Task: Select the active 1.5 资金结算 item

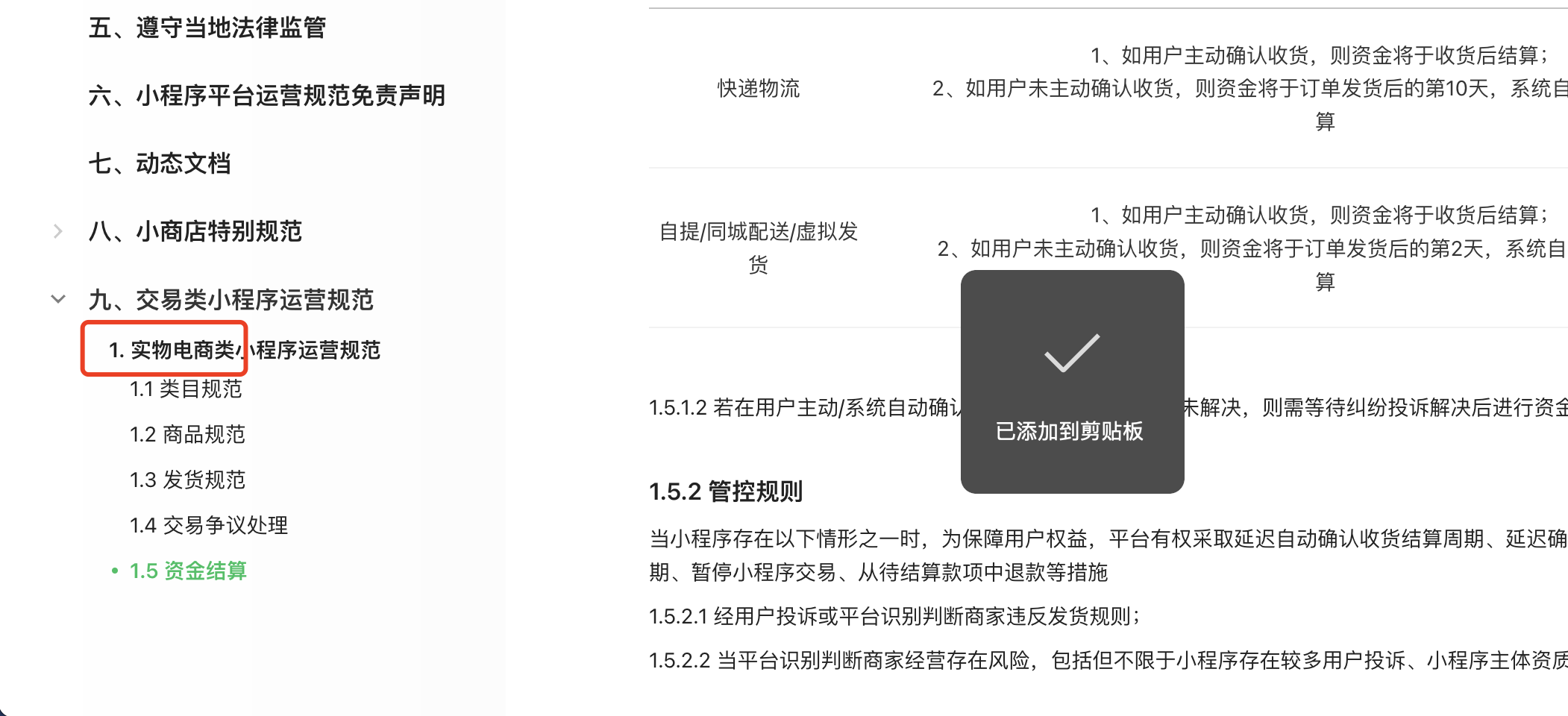Action: point(188,571)
